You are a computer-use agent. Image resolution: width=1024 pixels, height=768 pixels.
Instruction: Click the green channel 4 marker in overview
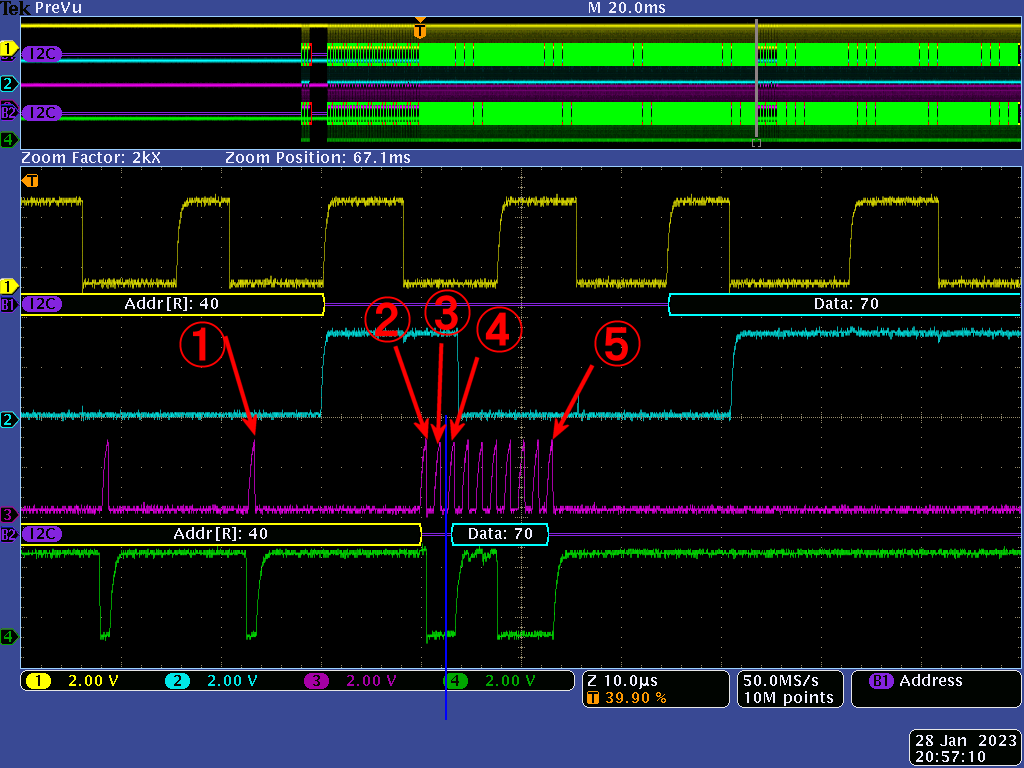[x=8, y=138]
